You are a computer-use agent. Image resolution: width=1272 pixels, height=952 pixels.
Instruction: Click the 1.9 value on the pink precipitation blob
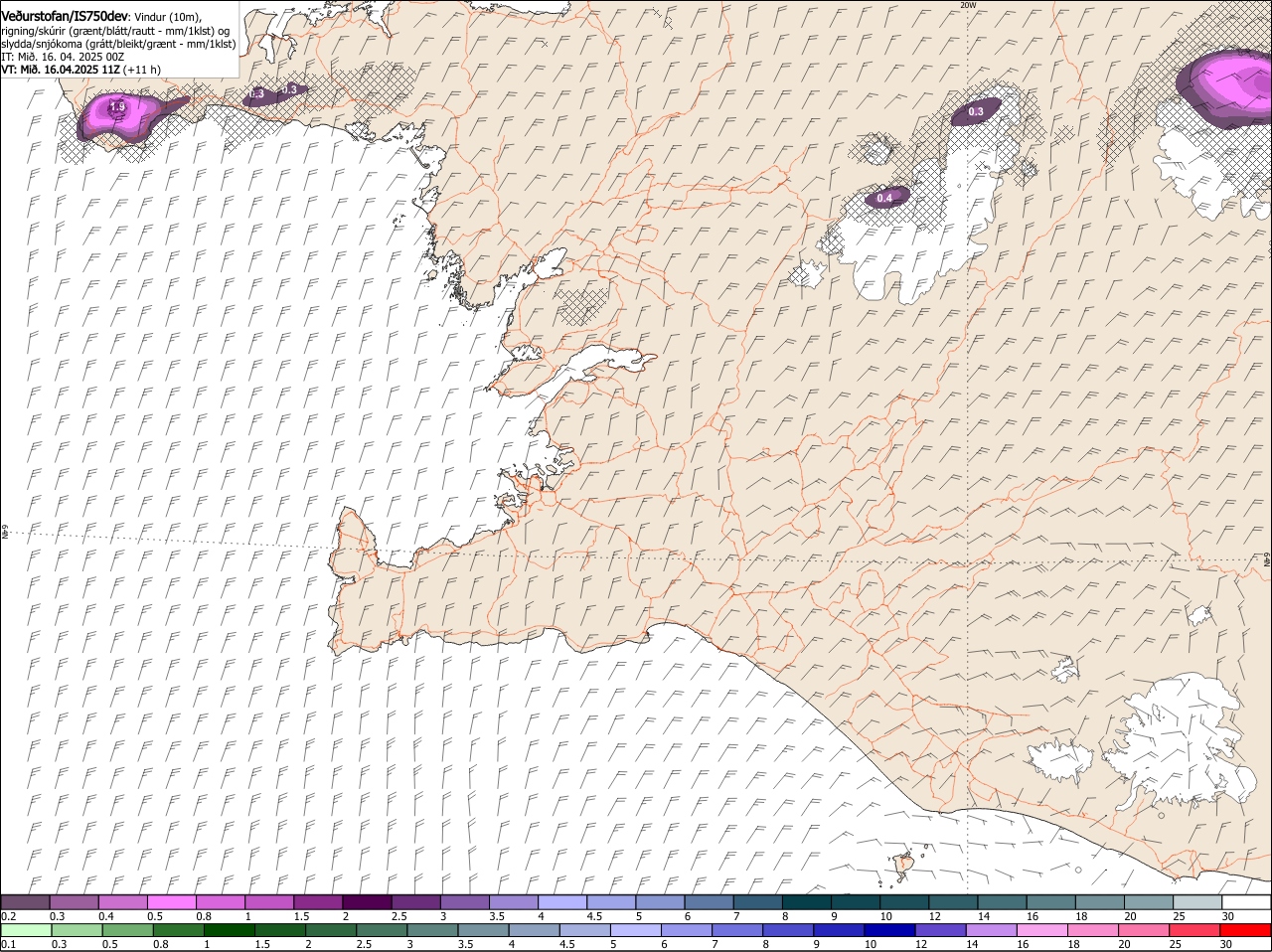116,106
